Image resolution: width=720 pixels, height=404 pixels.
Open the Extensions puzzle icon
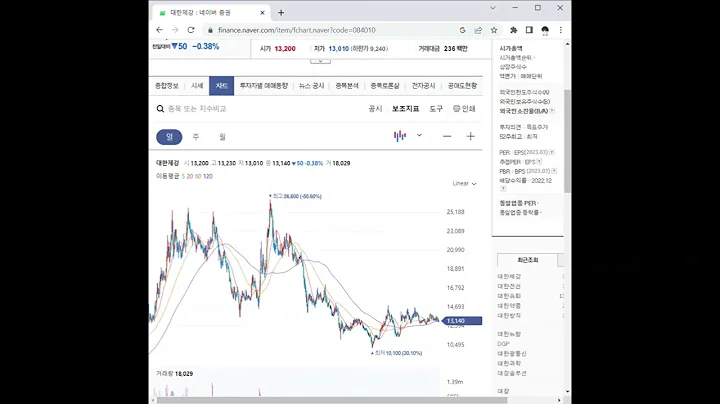pos(513,30)
